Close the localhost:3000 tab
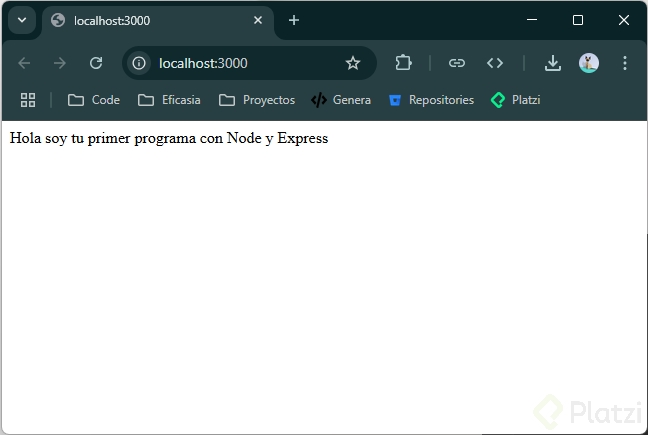 pyautogui.click(x=258, y=20)
